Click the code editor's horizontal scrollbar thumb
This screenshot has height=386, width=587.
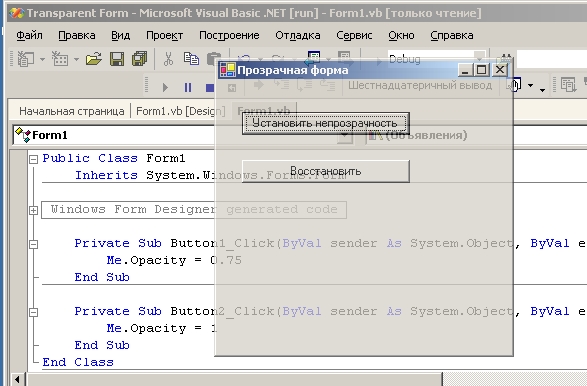pyautogui.click(x=234, y=379)
